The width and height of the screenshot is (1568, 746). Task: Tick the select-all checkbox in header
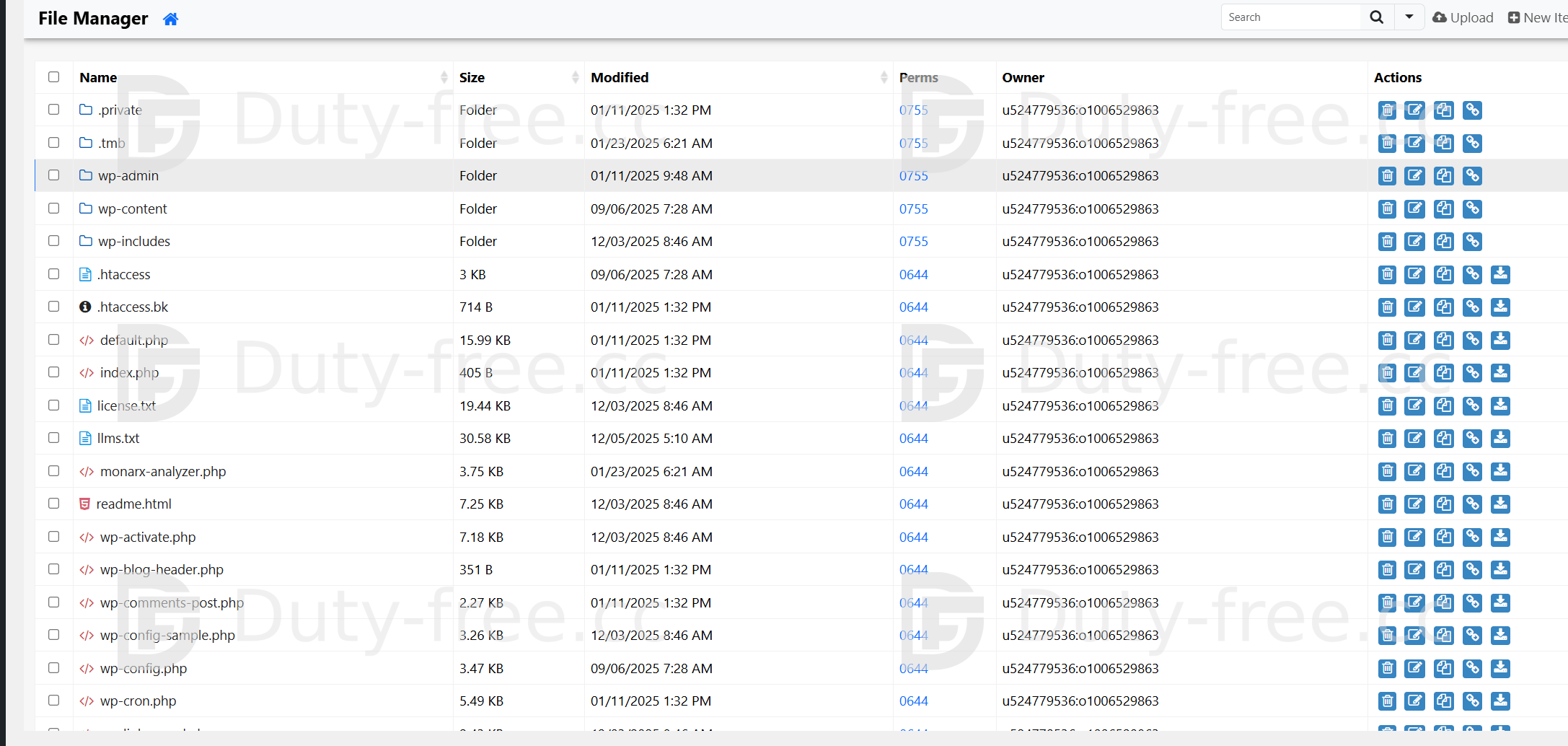(x=54, y=77)
